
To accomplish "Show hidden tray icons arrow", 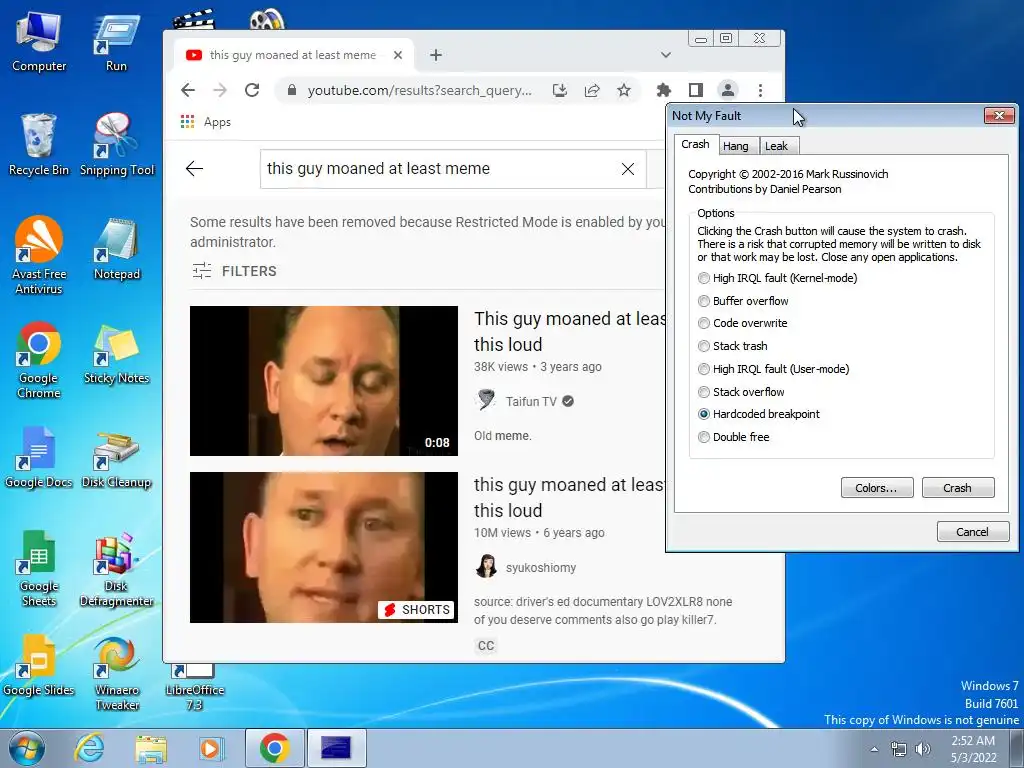I will pos(874,749).
